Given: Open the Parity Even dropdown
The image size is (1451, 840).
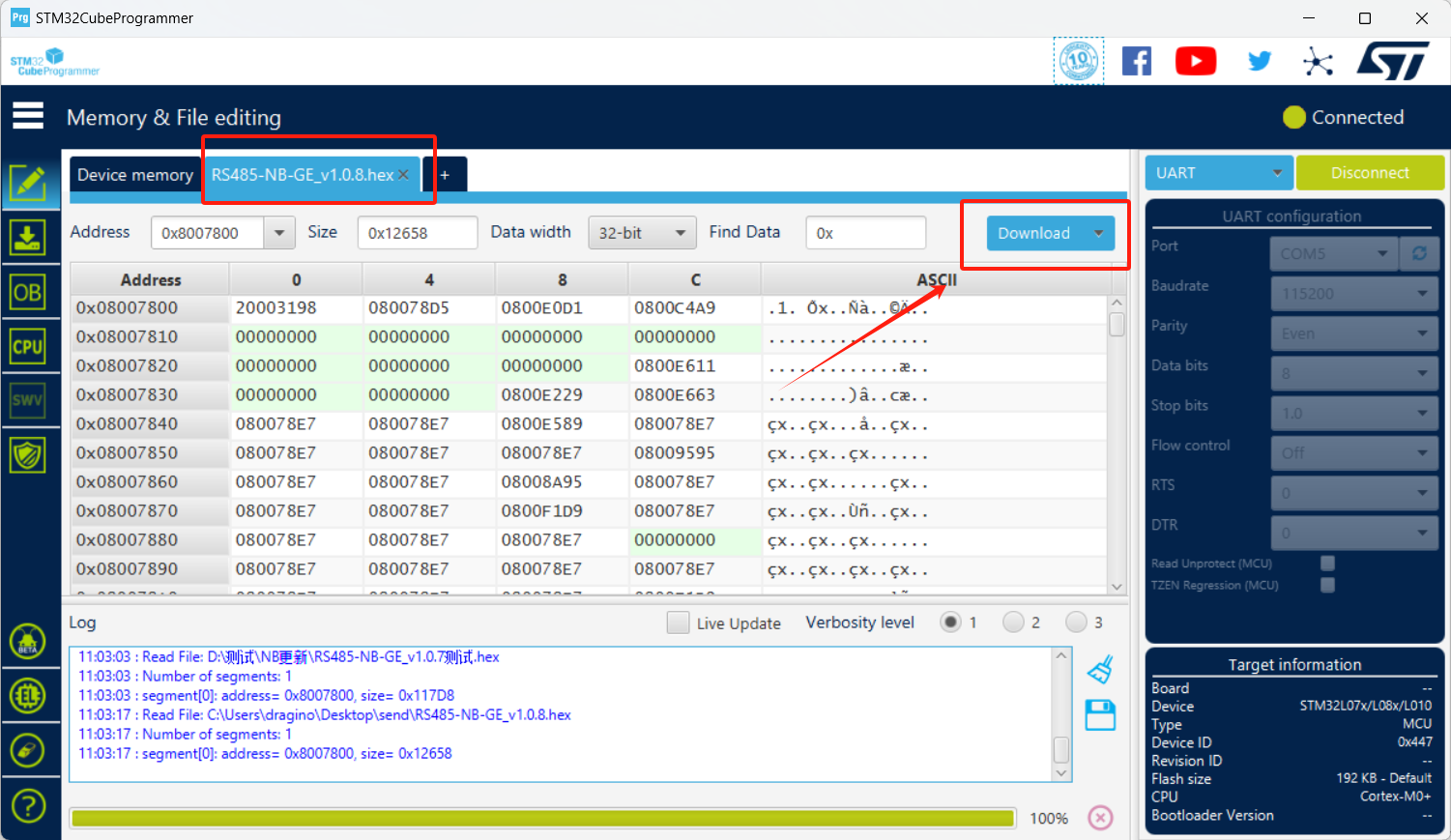Looking at the screenshot, I should (1353, 333).
